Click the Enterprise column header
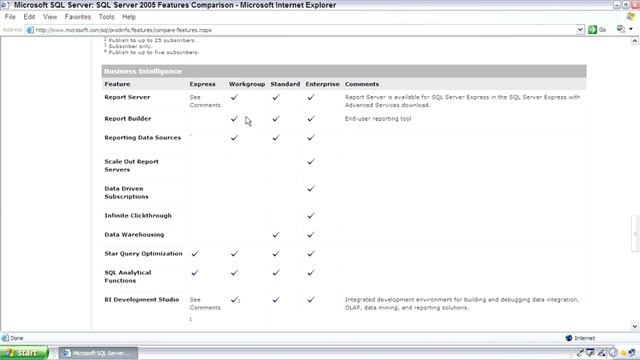This screenshot has height=360, width=640. [322, 84]
